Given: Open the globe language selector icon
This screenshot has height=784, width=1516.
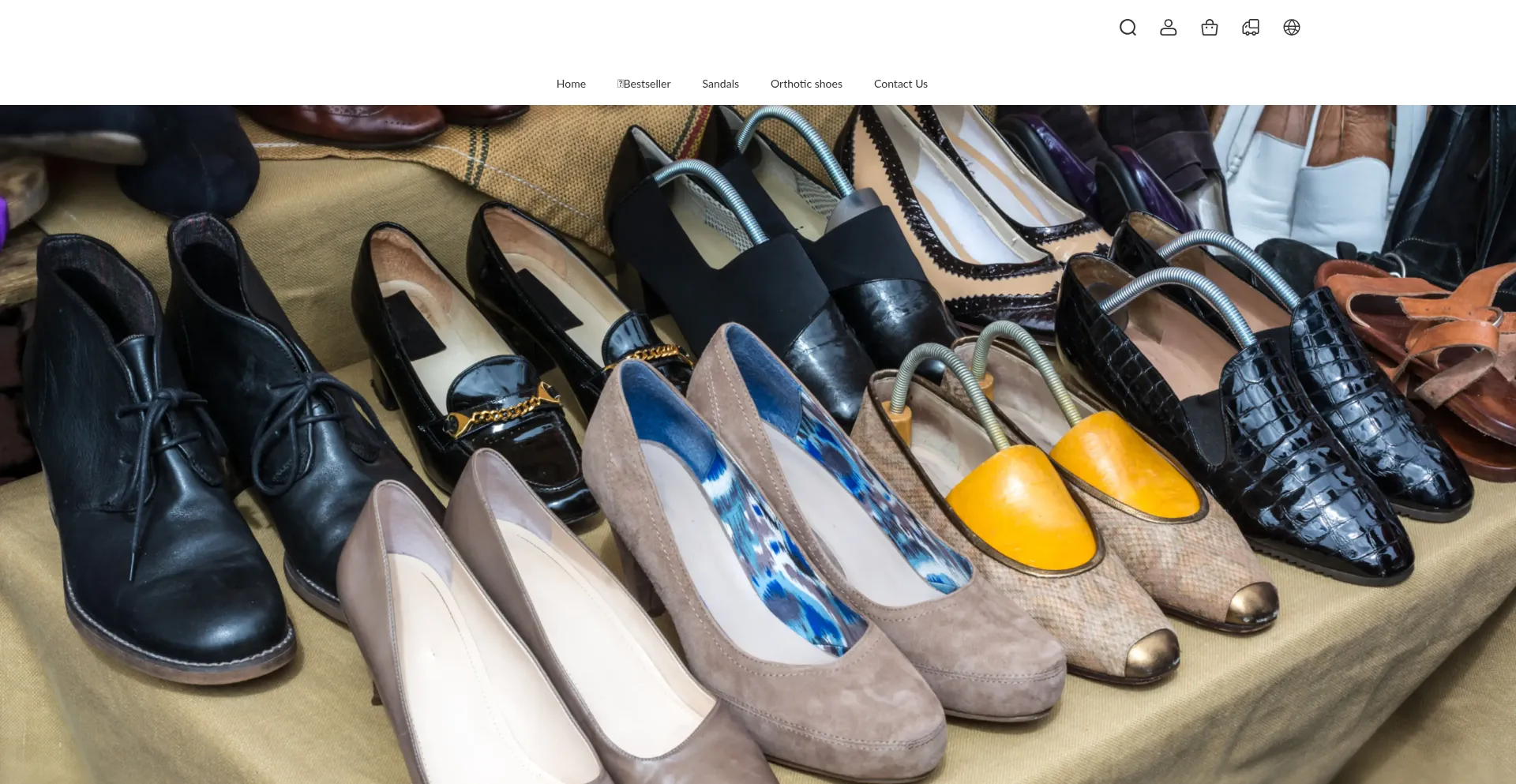Looking at the screenshot, I should click(x=1291, y=28).
